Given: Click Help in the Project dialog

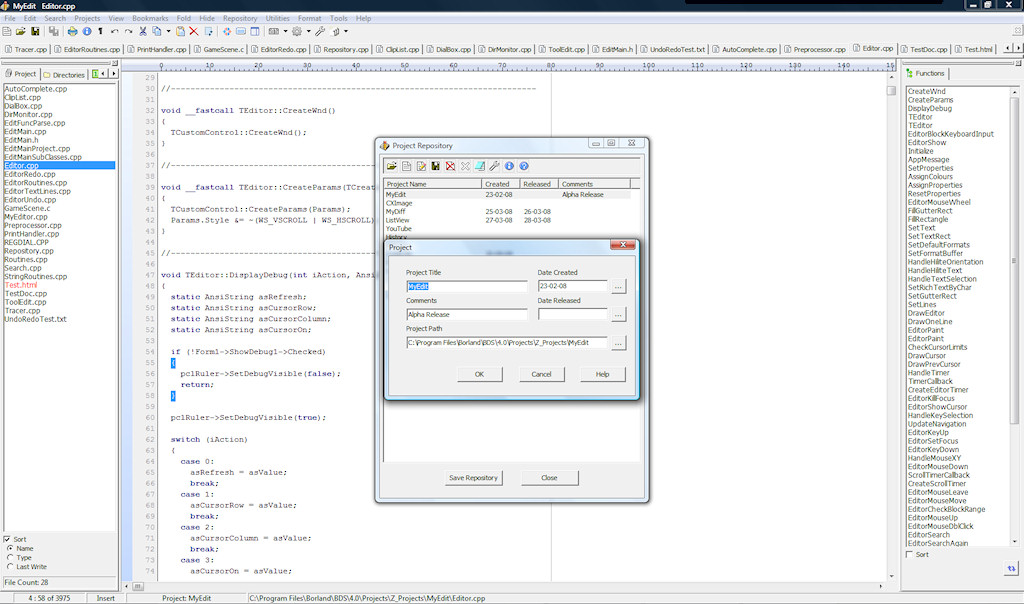Looking at the screenshot, I should [x=603, y=374].
